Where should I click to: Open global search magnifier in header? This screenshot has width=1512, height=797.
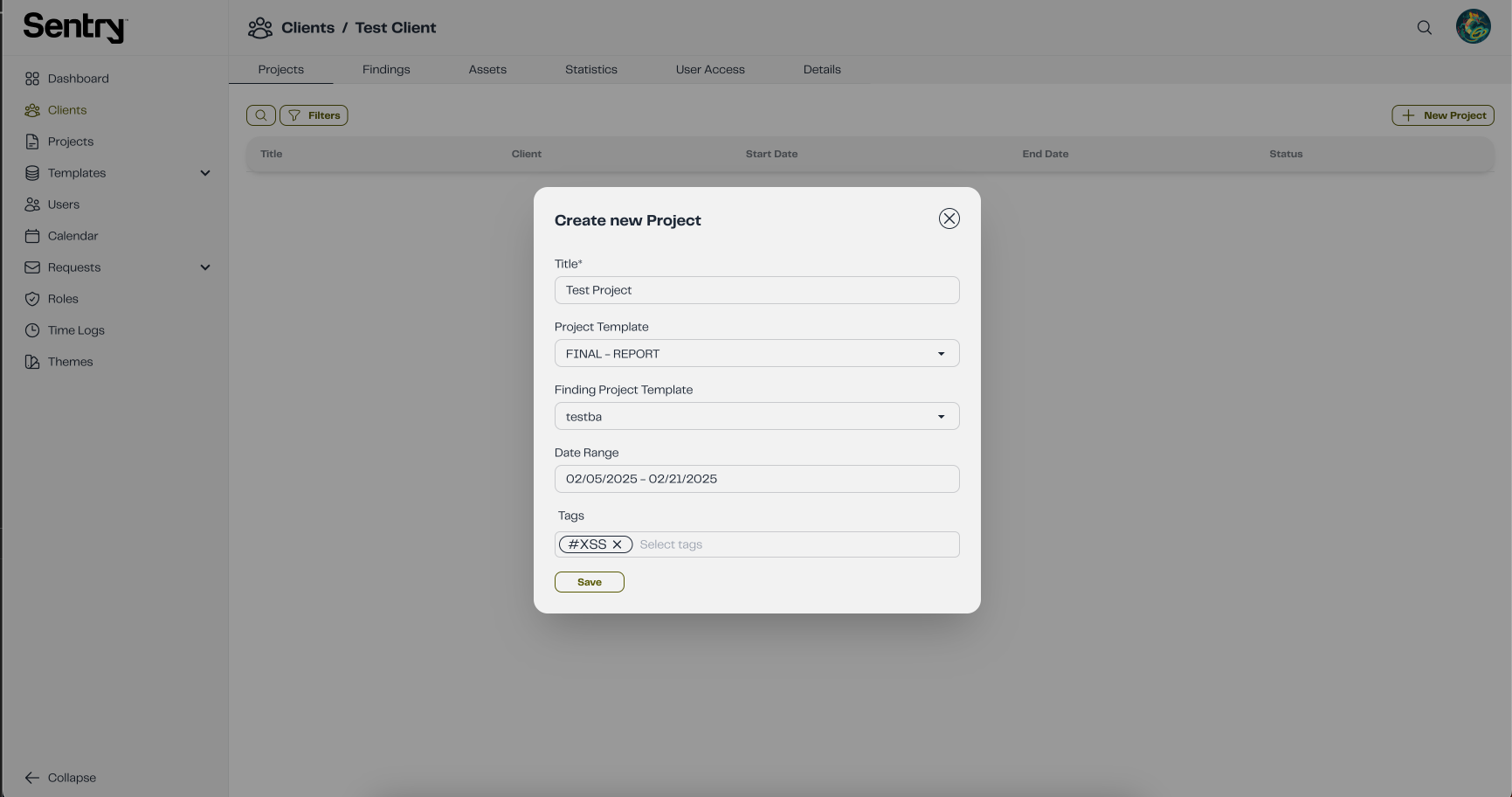pos(1425,28)
